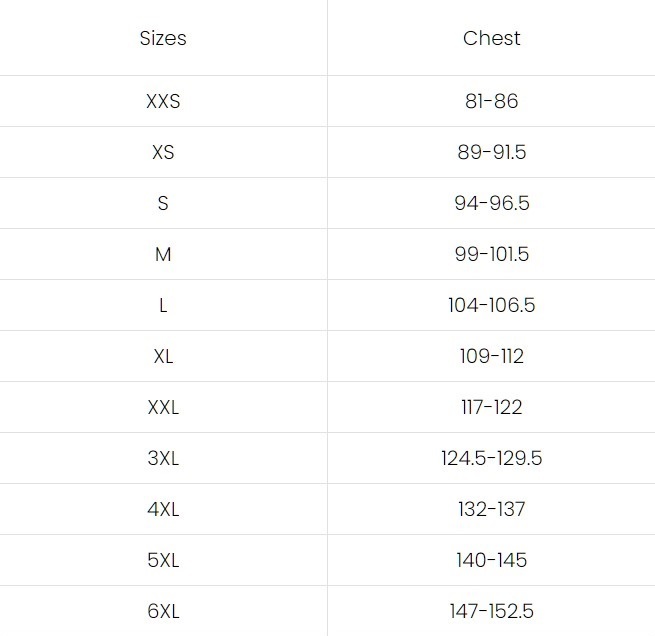This screenshot has height=636, width=655.
Task: Select the 6XL size cell
Action: tap(163, 611)
